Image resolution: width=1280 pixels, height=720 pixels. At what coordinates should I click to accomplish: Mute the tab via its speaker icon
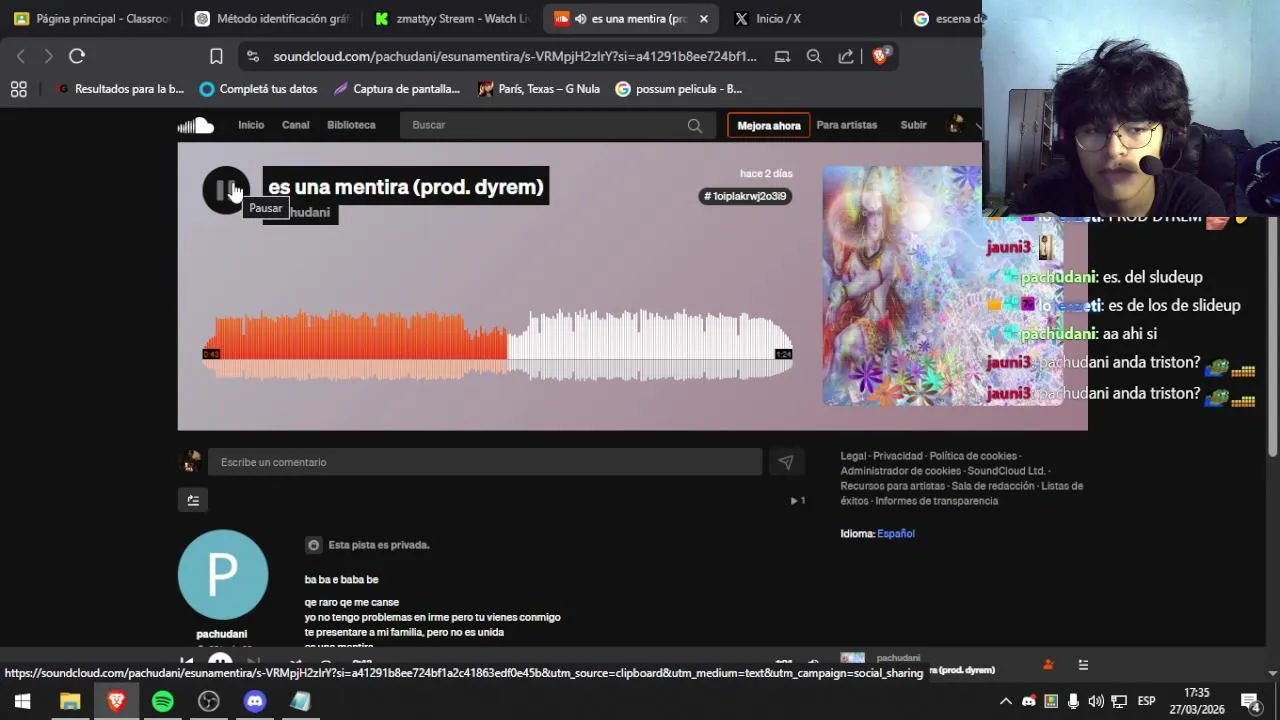click(580, 19)
